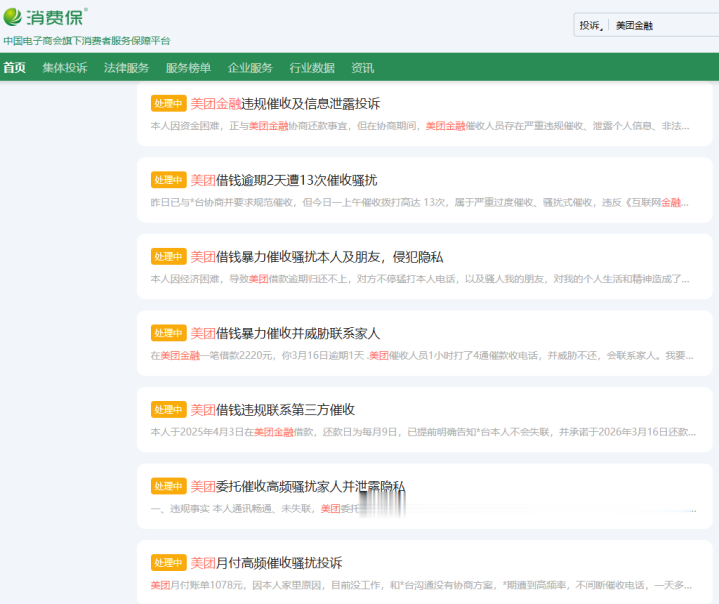View 美团委托催收高频骚扰家人 complaint
The image size is (719, 604).
tap(297, 486)
